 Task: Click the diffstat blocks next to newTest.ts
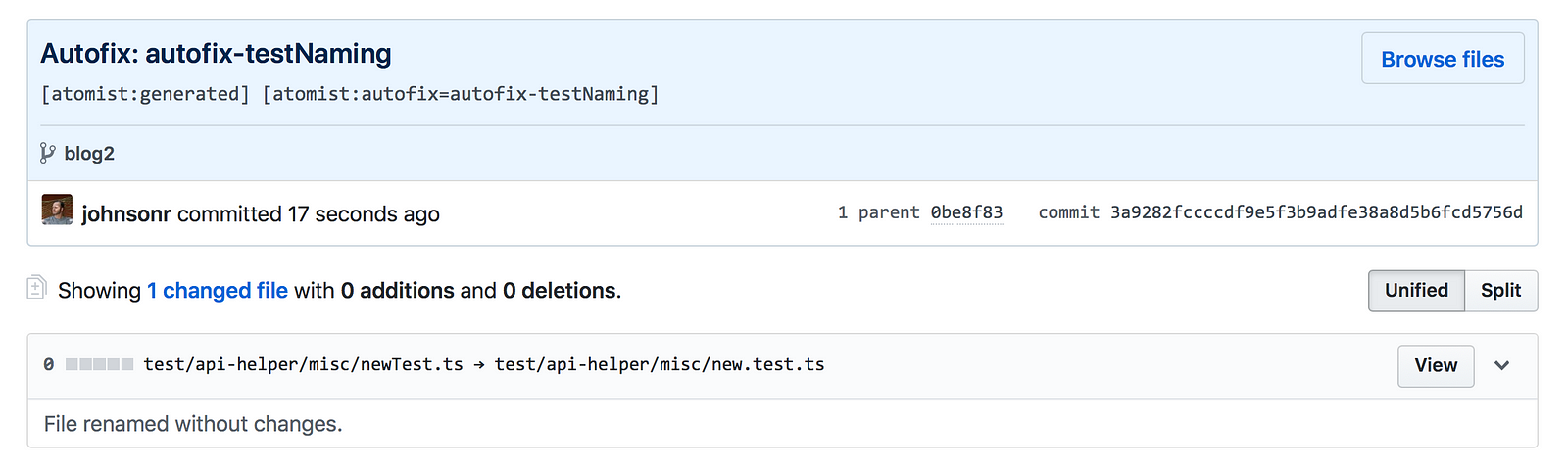tap(100, 364)
